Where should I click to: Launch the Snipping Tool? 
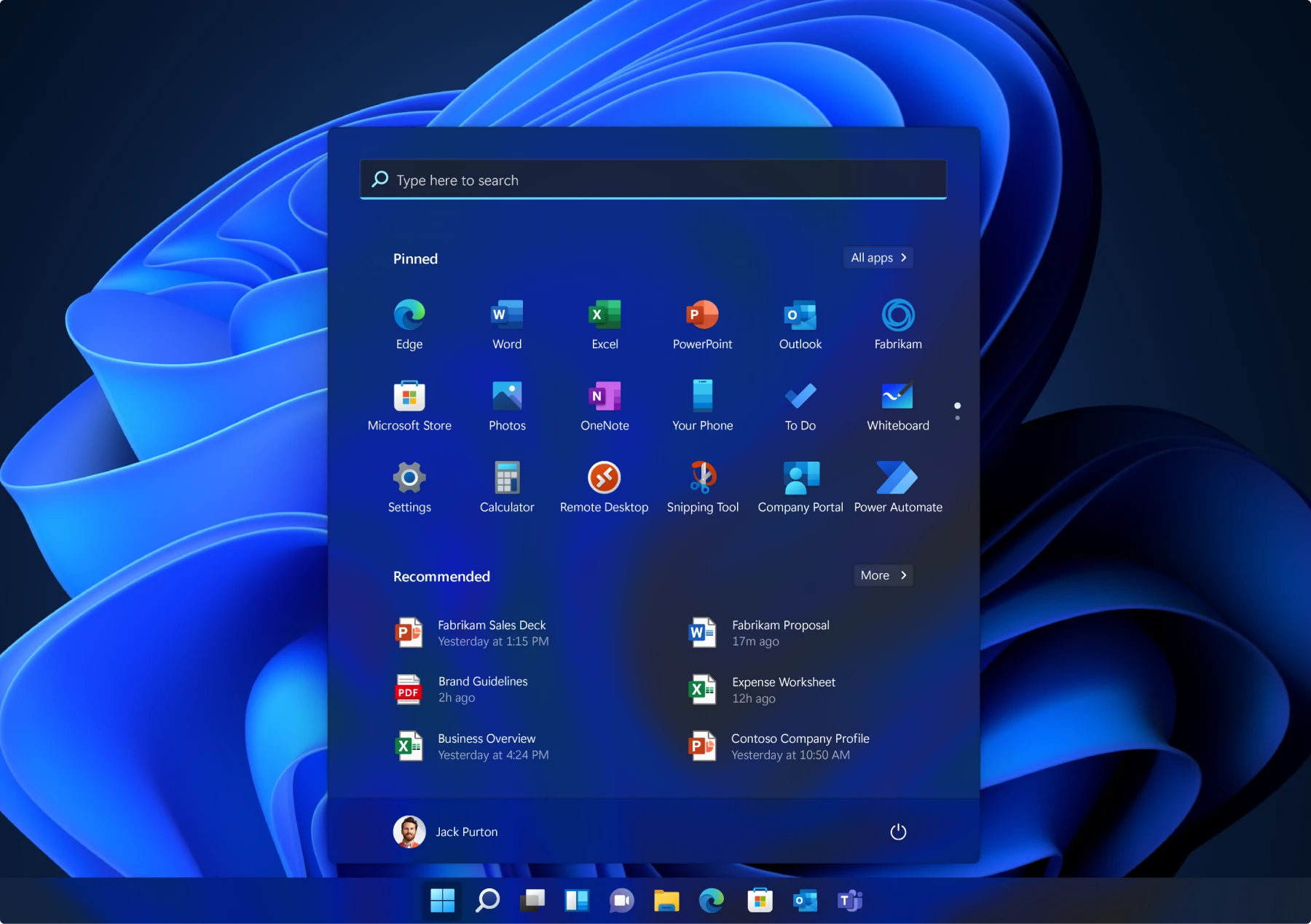[702, 488]
